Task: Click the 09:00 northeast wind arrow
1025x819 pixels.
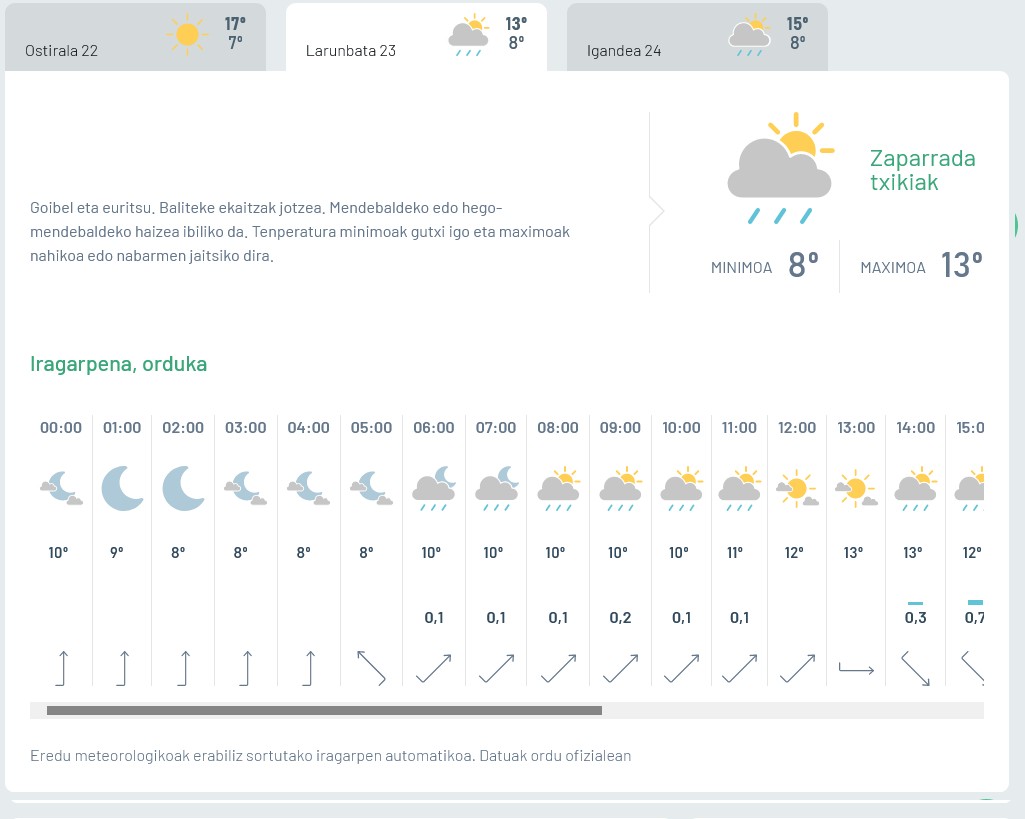Action: (x=620, y=668)
